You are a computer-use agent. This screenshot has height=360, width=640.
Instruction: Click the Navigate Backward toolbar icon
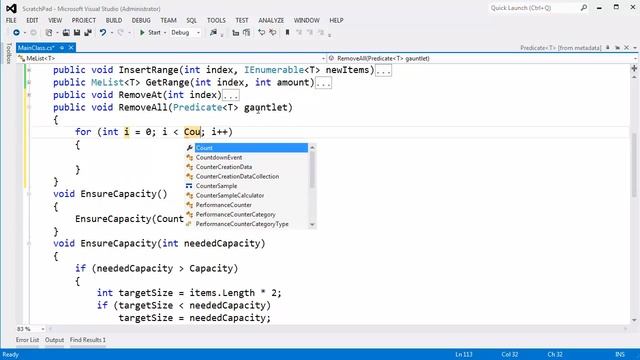[16, 33]
